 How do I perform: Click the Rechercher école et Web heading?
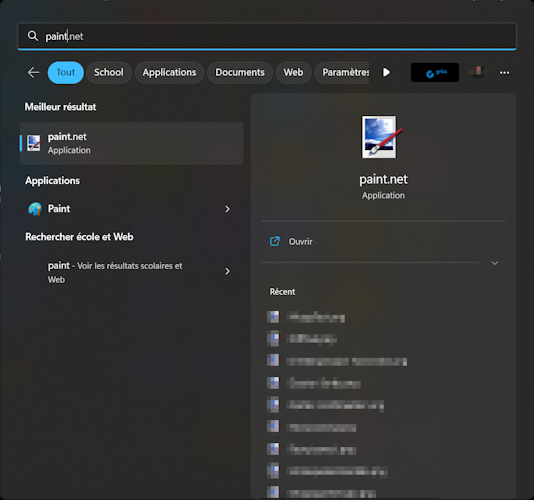79,237
